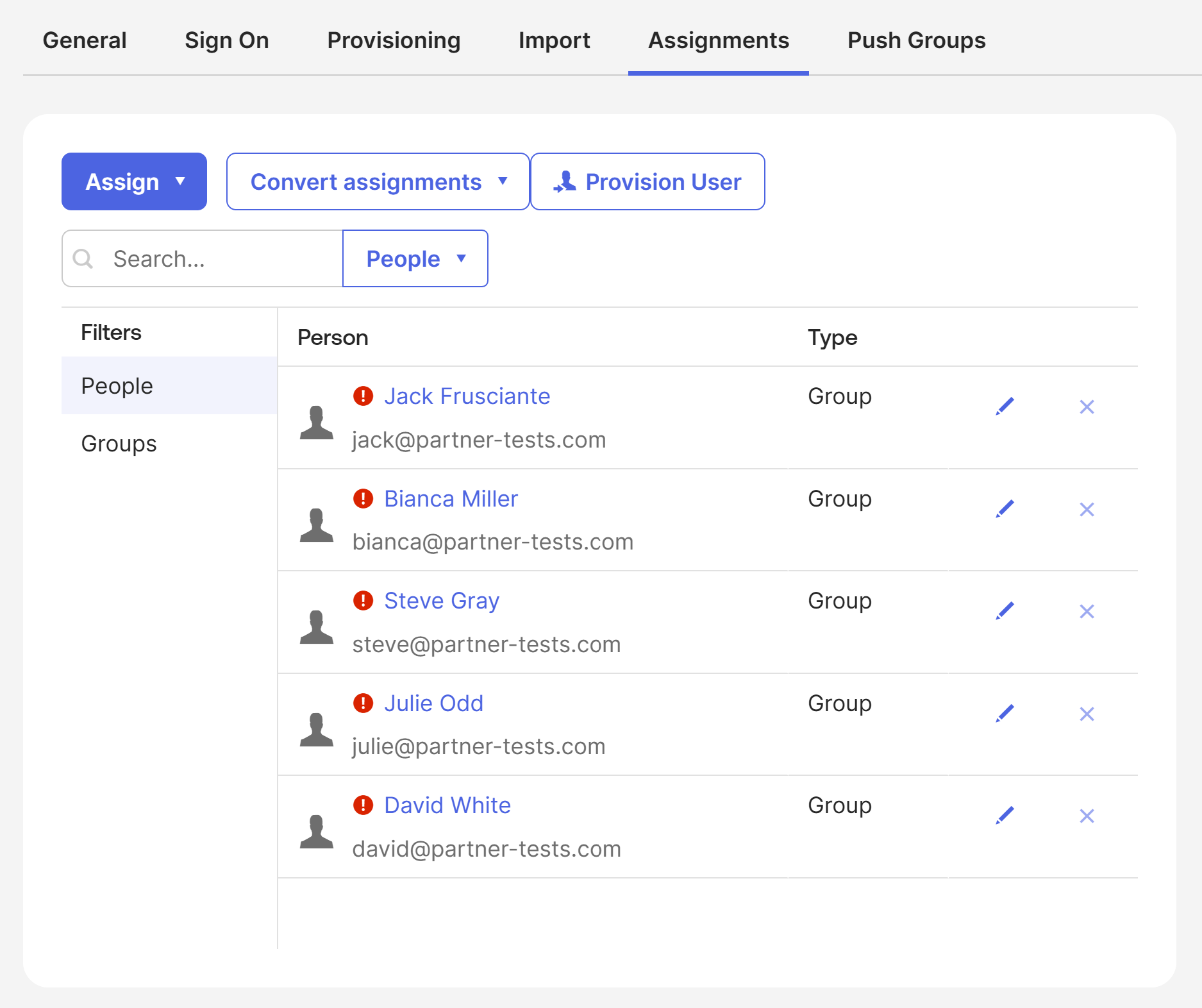Screen dimensions: 1202x1008
Task: Edit David White's assignment pencil icon
Action: click(x=1005, y=816)
